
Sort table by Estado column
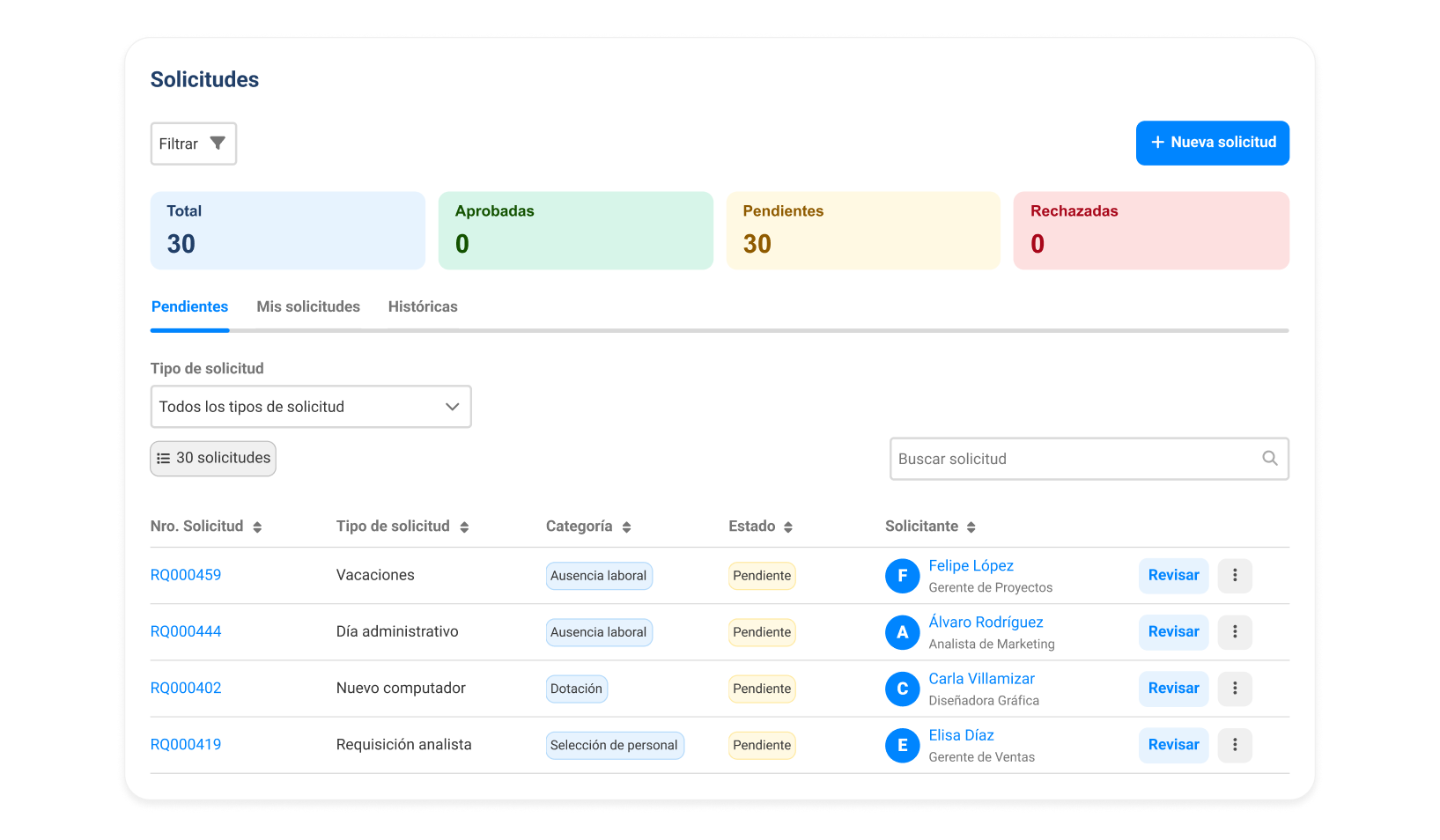(x=788, y=527)
